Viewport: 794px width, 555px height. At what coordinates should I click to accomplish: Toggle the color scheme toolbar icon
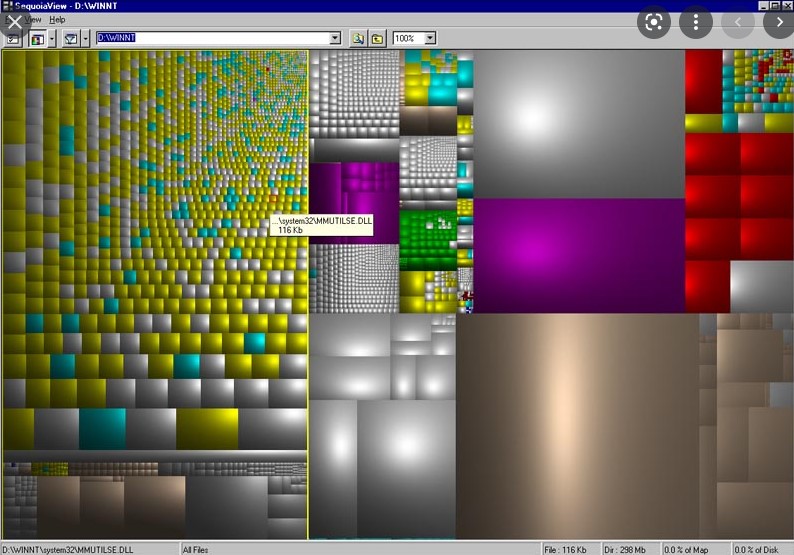37,38
